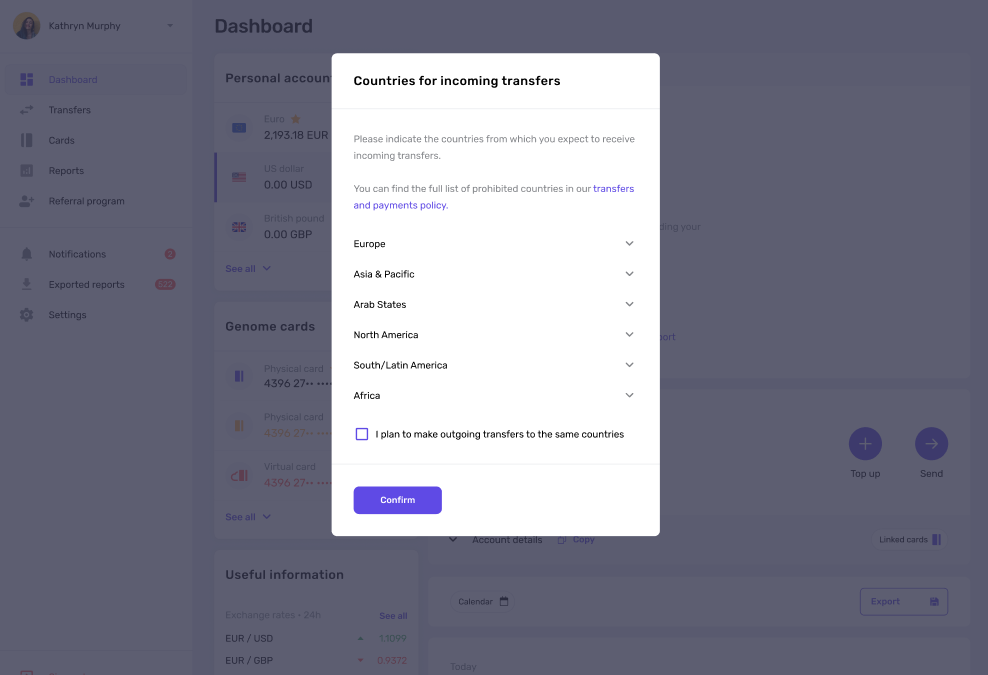Open the Settings menu item
The width and height of the screenshot is (988, 675).
pyautogui.click(x=96, y=314)
